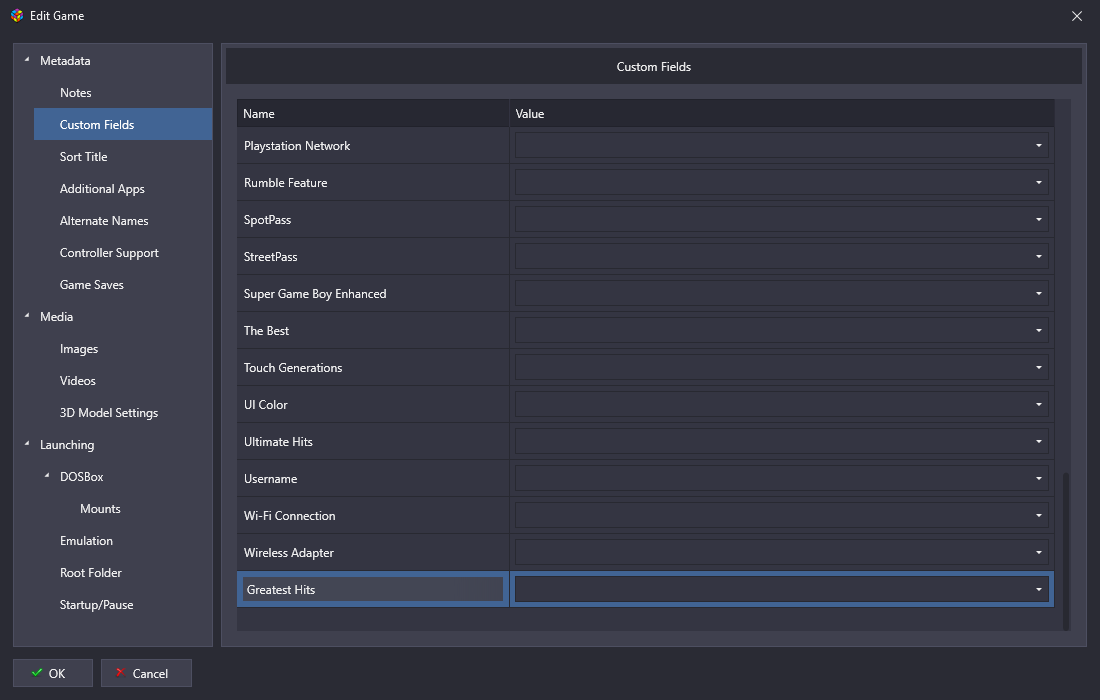This screenshot has height=700, width=1100.
Task: Select the DOSBox tree item
Action: click(x=81, y=476)
